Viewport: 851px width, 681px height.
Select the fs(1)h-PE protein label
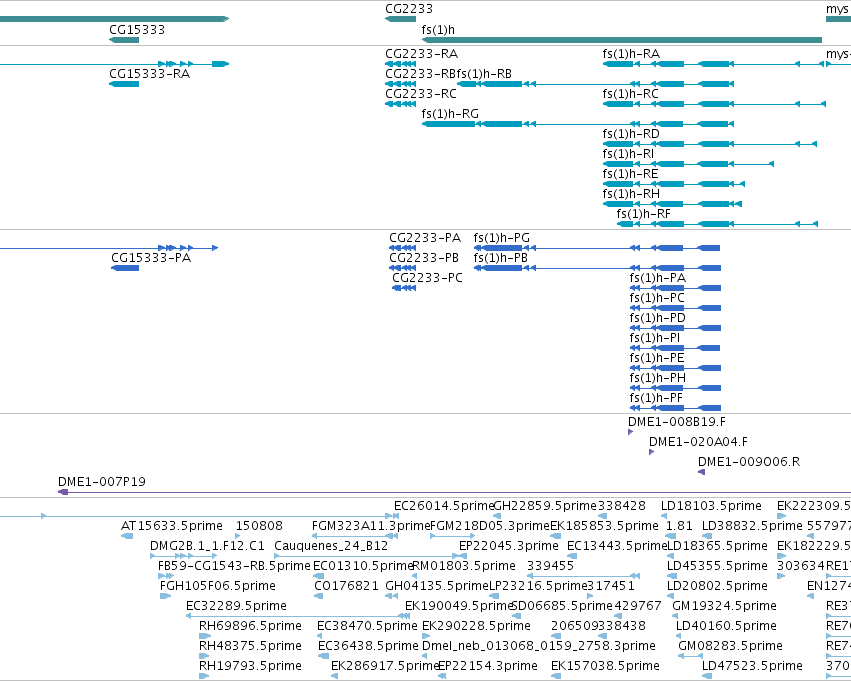(657, 358)
